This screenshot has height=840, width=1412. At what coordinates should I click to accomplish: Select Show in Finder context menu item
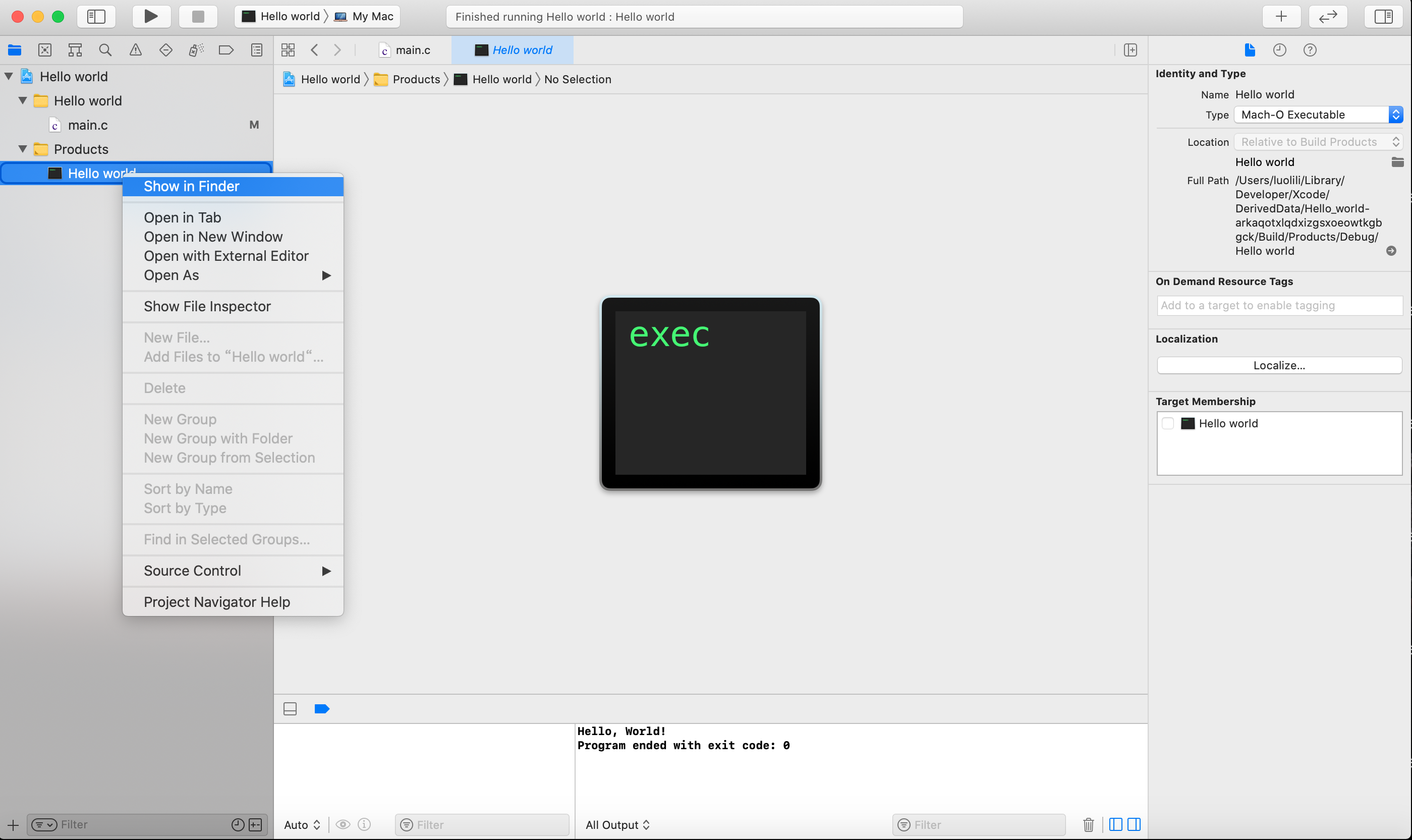191,186
